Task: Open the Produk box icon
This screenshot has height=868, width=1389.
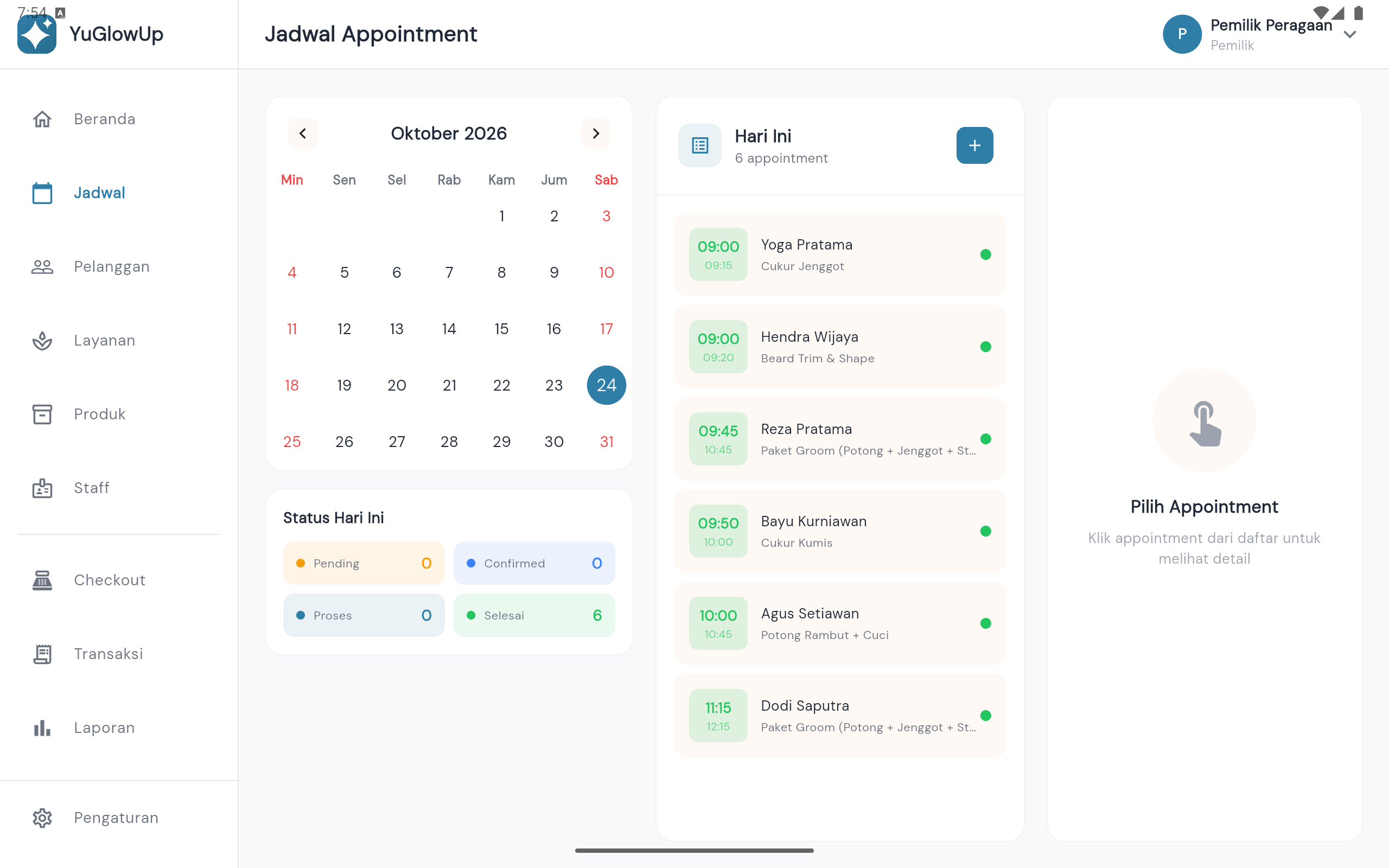Action: 42,414
